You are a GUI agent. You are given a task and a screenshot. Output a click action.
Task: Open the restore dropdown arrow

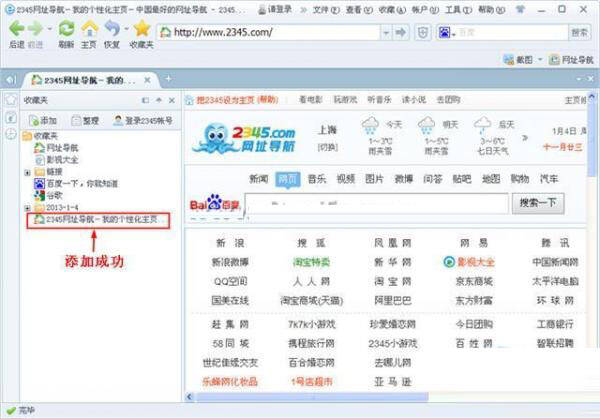pyautogui.click(x=126, y=29)
